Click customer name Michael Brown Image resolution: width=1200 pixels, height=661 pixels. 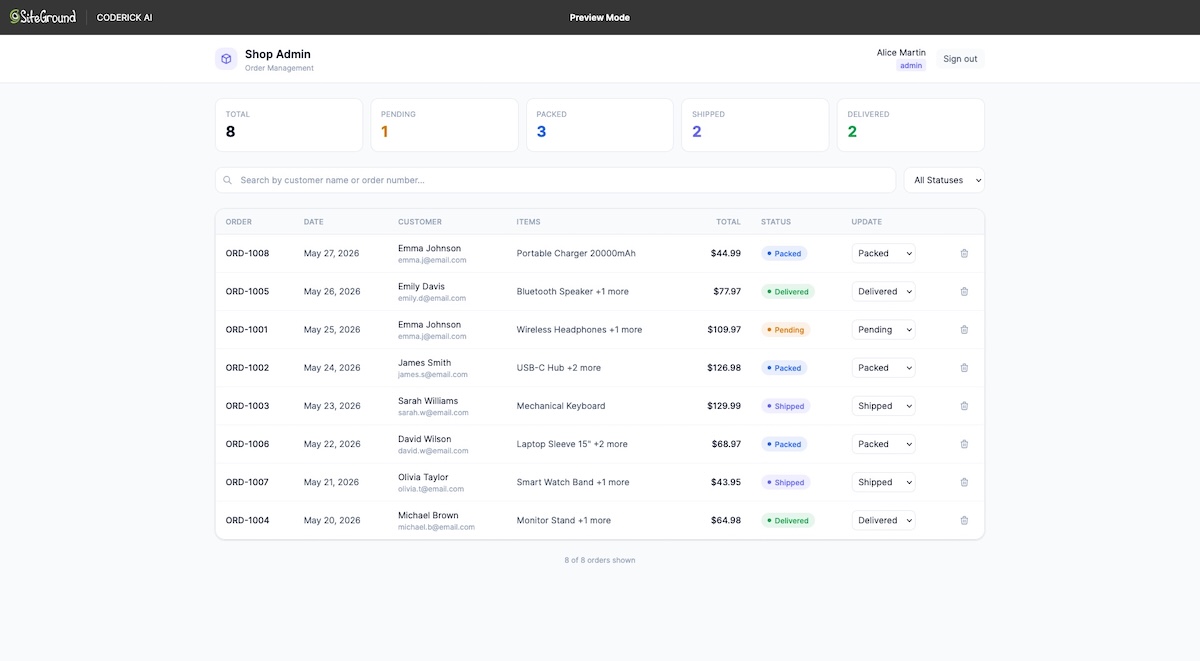[428, 515]
